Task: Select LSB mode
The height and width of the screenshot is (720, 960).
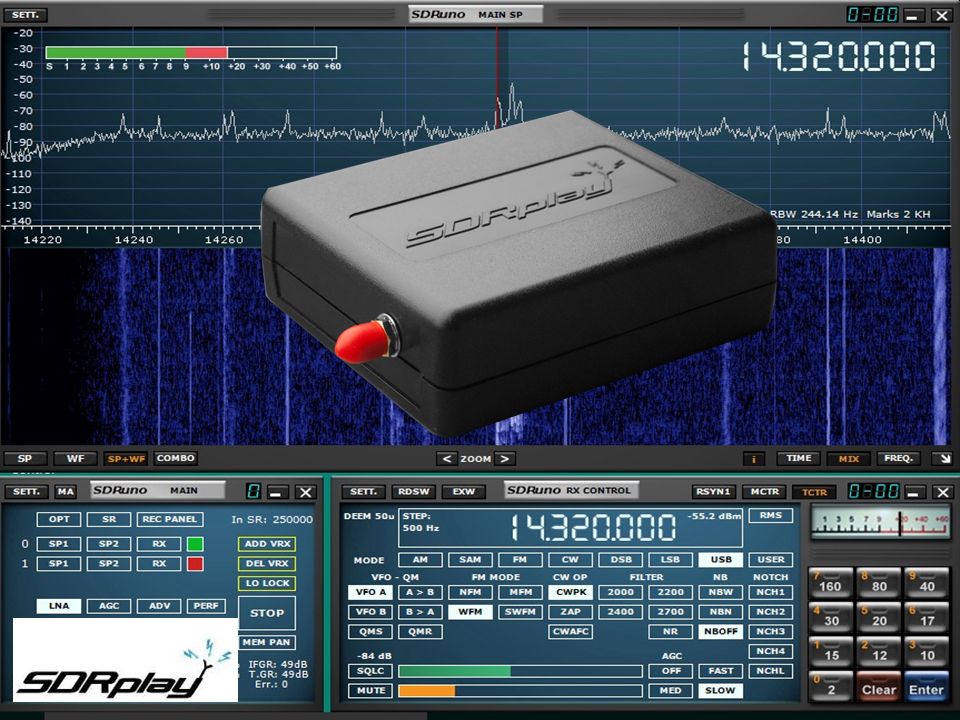Action: tap(670, 560)
